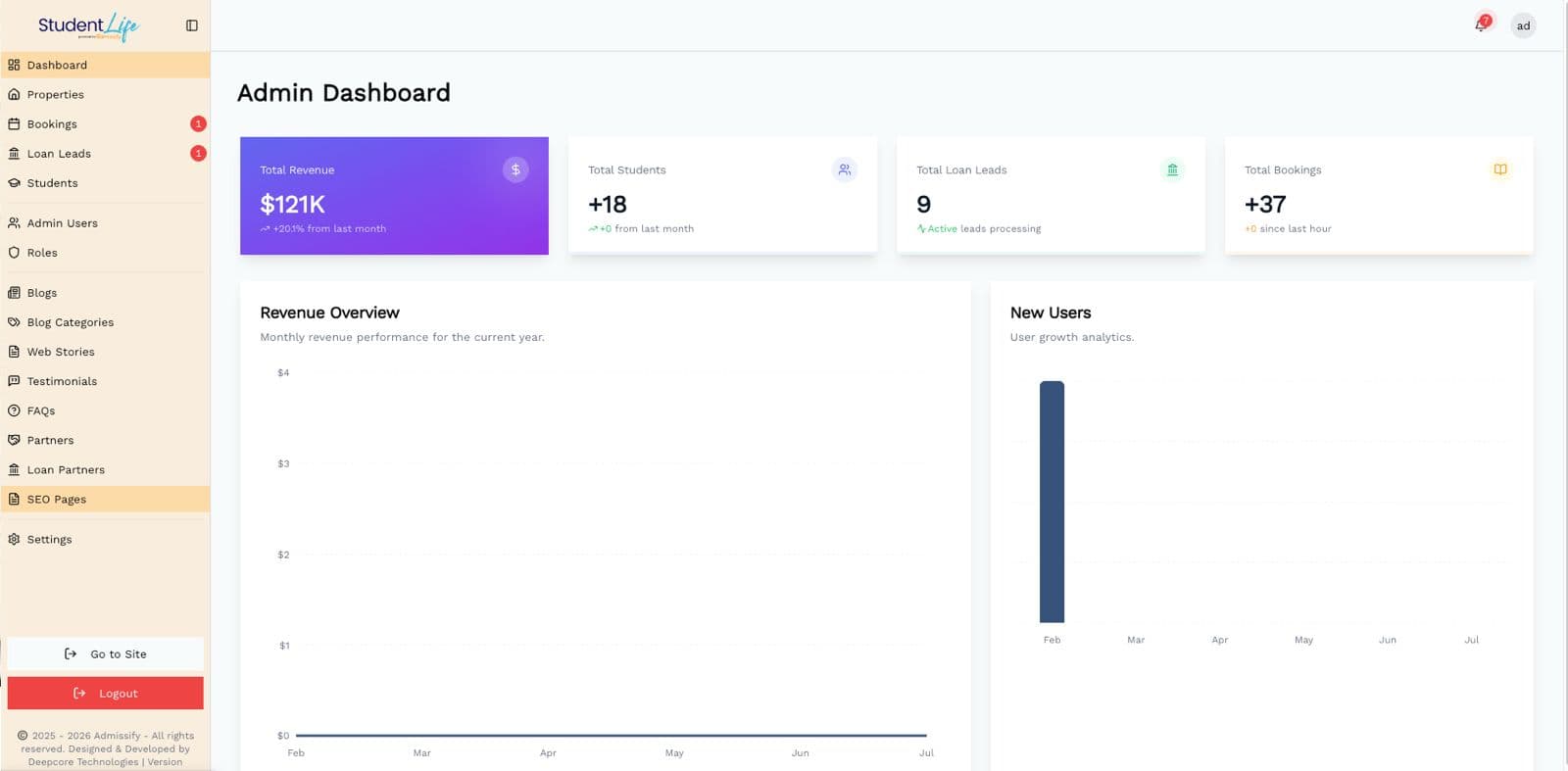Toggle the sidebar collapse icon
This screenshot has width=1568, height=771.
192,25
